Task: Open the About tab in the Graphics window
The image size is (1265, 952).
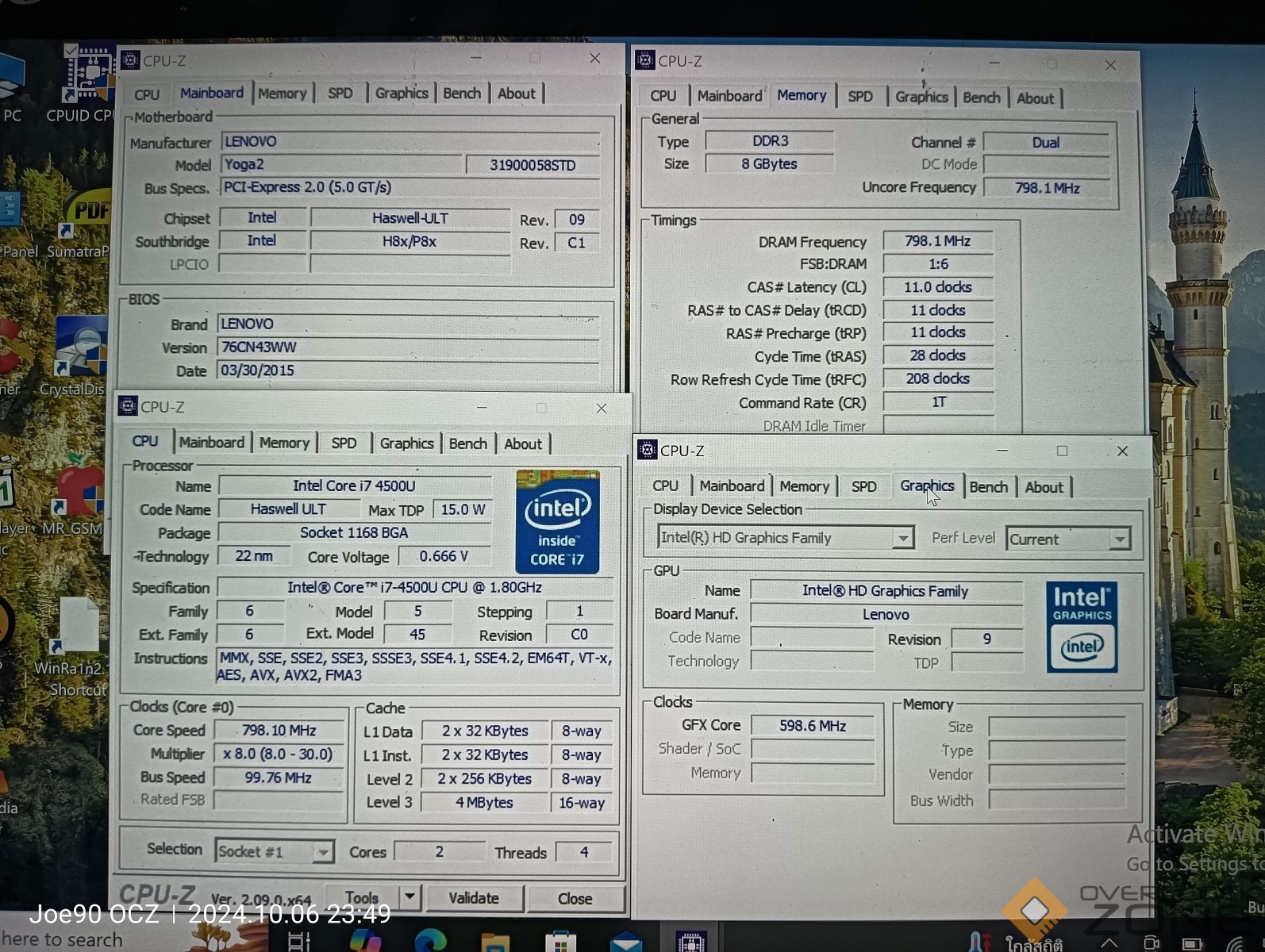Action: click(x=1044, y=487)
